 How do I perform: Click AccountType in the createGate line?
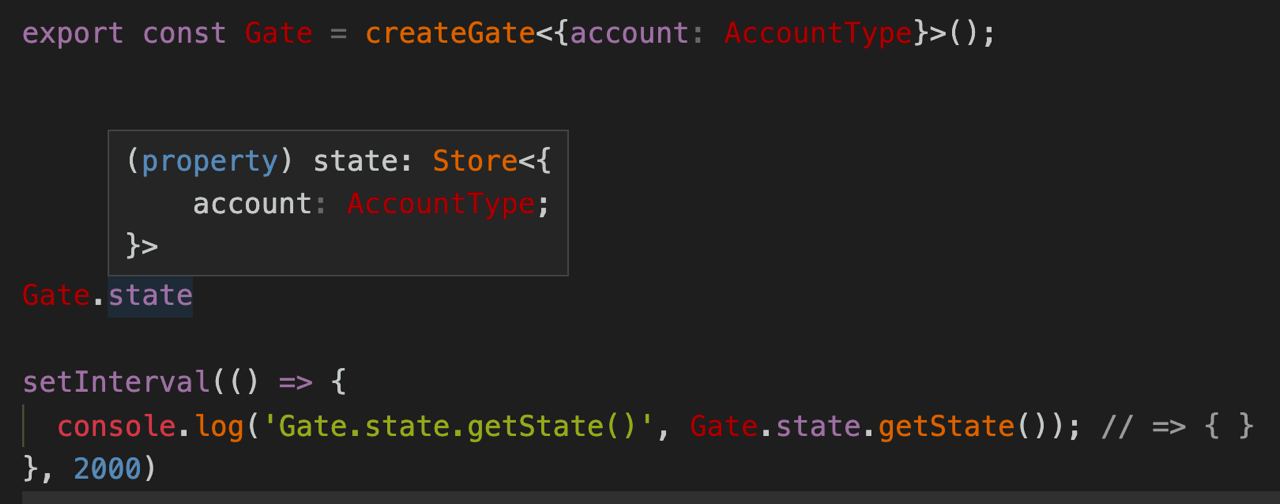point(818,33)
